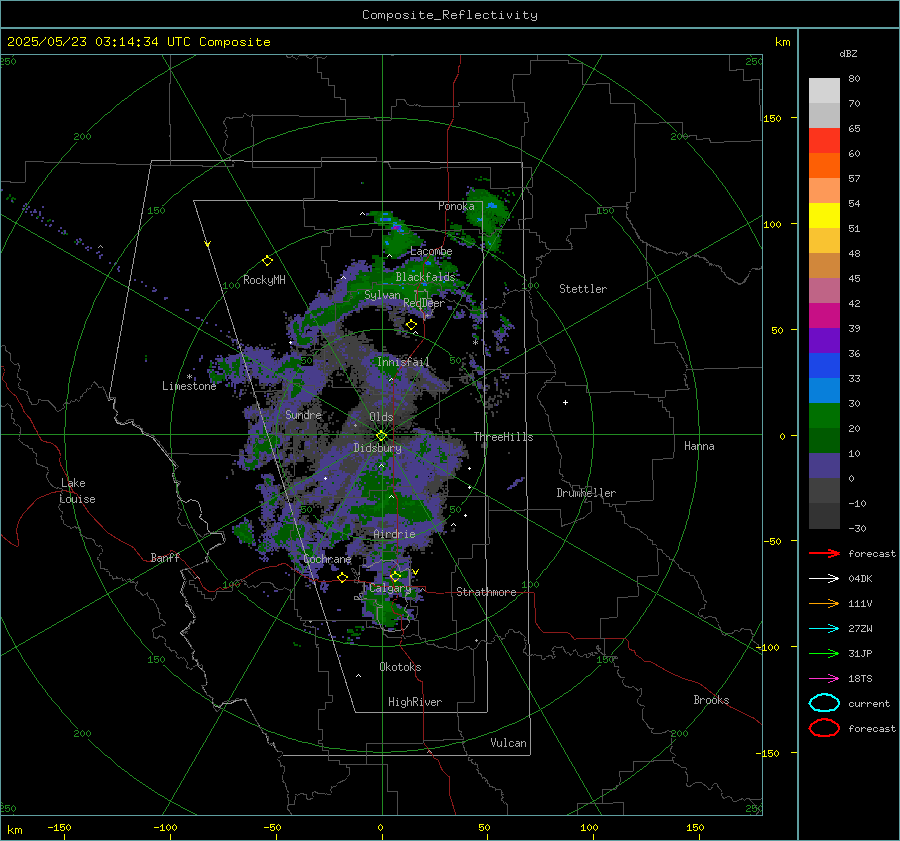The height and width of the screenshot is (841, 900).
Task: Select the orange 60 dBZ color swatch
Action: [824, 165]
